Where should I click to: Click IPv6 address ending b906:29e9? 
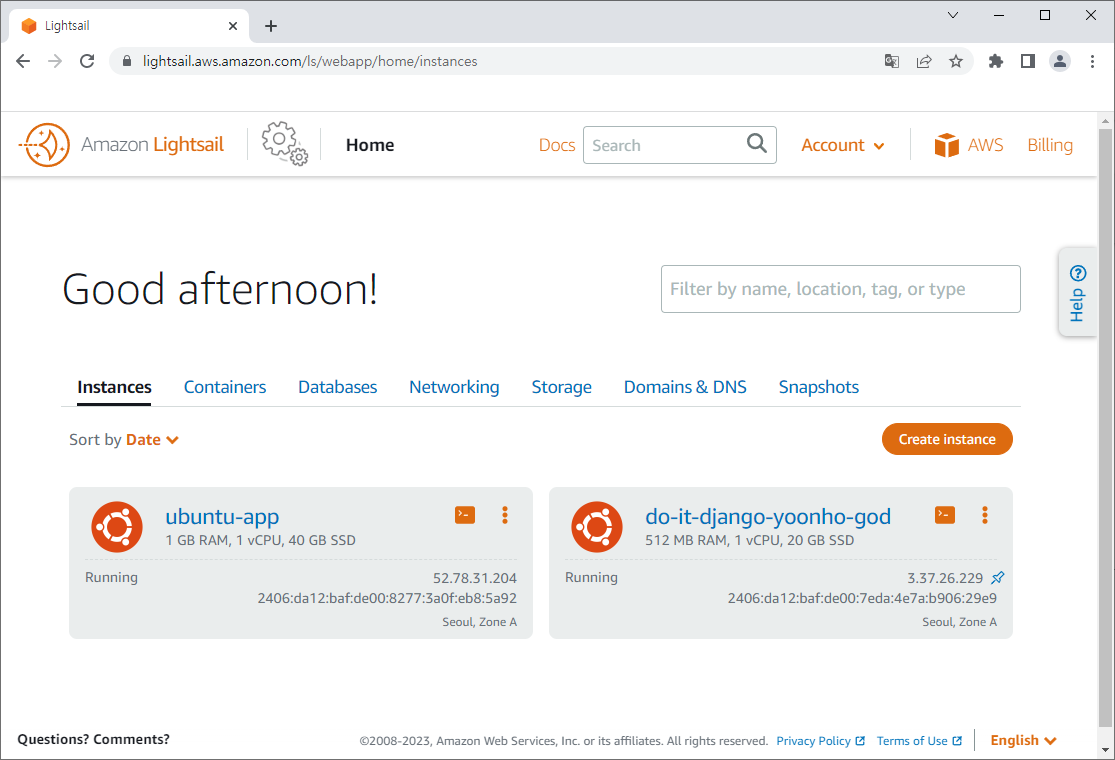click(x=862, y=598)
